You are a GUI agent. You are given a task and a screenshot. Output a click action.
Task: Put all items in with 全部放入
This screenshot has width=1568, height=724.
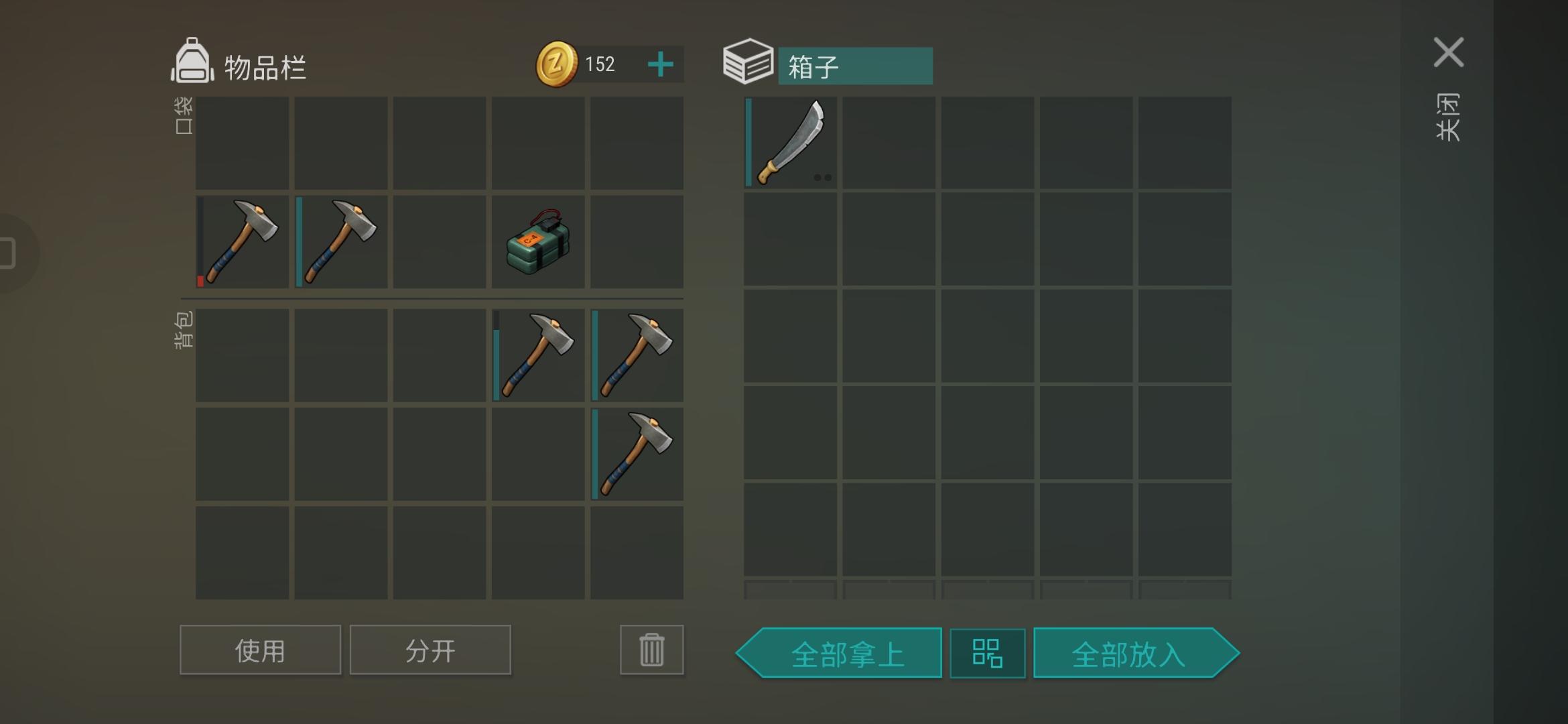pos(1136,653)
